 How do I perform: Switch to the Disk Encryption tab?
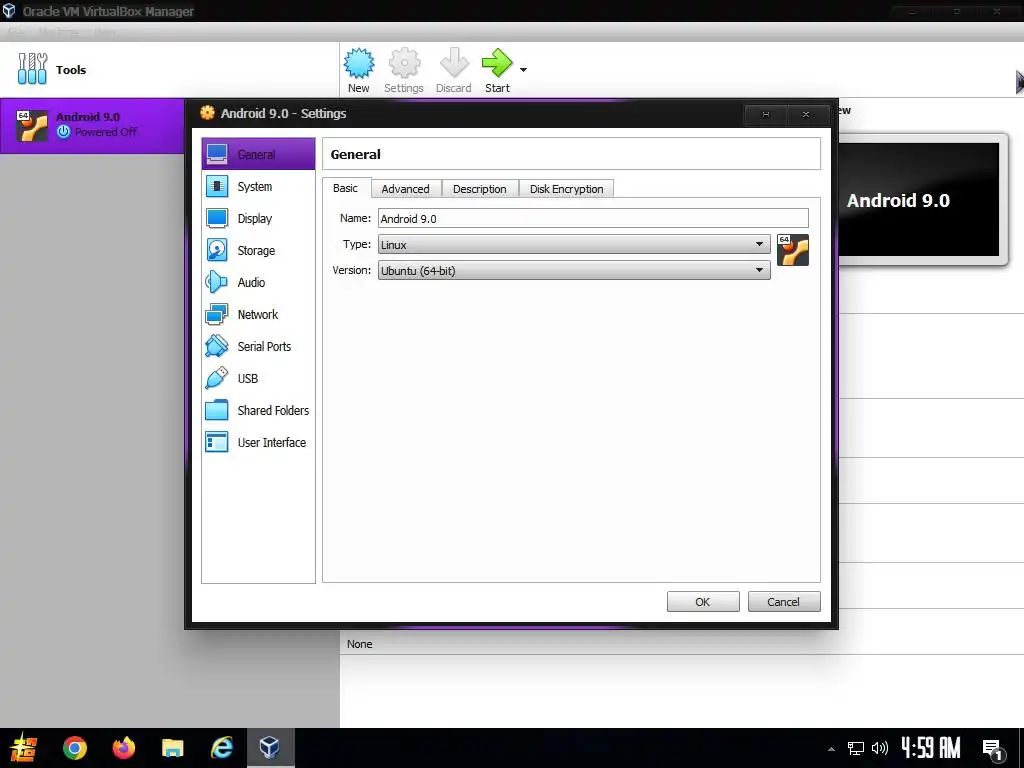pos(566,189)
